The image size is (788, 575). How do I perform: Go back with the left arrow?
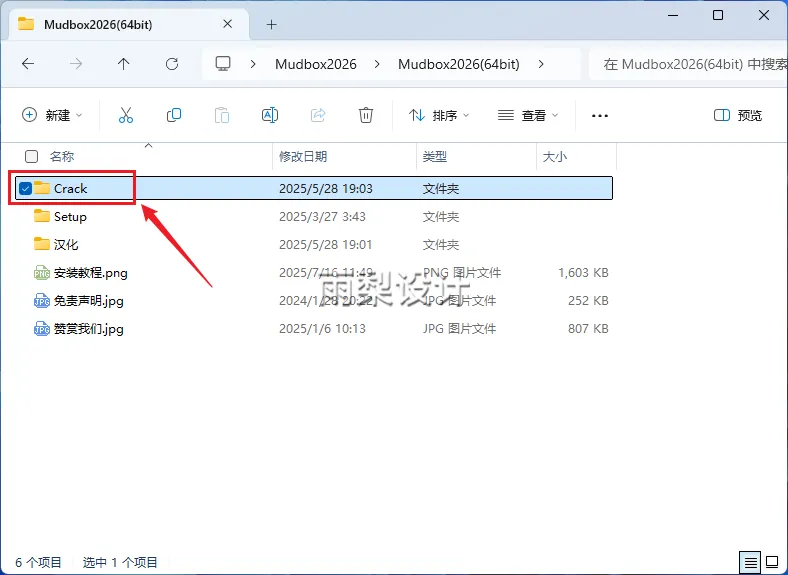click(28, 64)
